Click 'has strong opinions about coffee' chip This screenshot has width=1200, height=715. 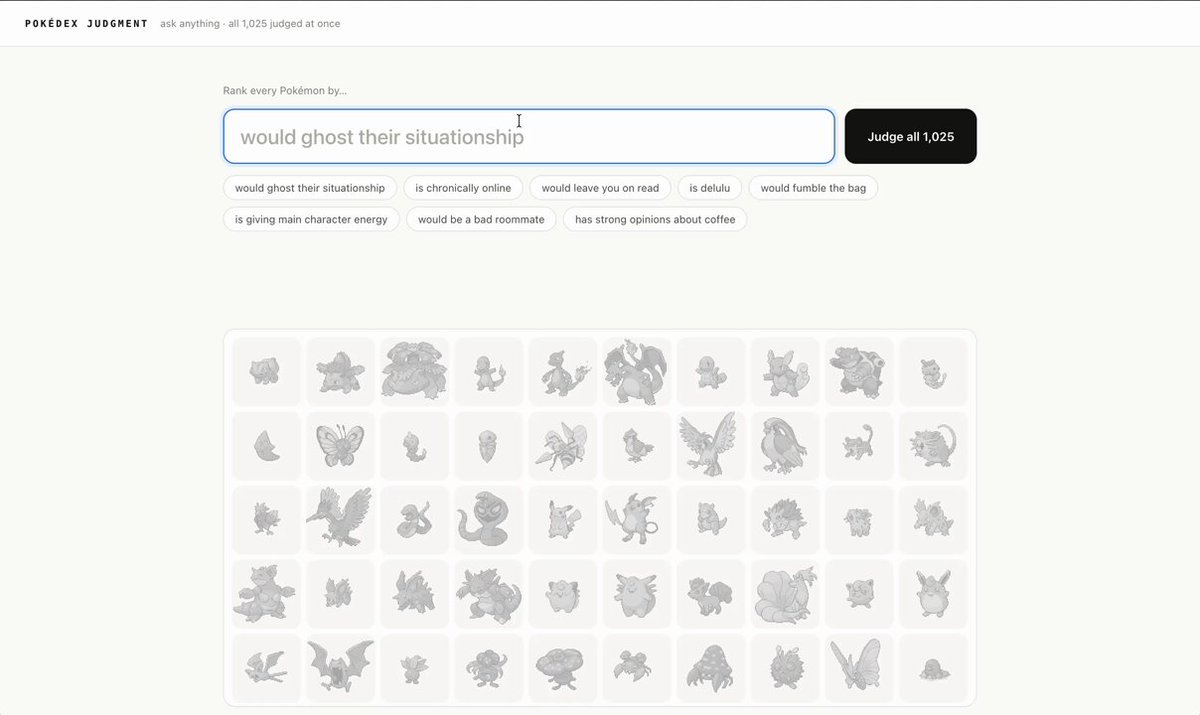pyautogui.click(x=655, y=219)
